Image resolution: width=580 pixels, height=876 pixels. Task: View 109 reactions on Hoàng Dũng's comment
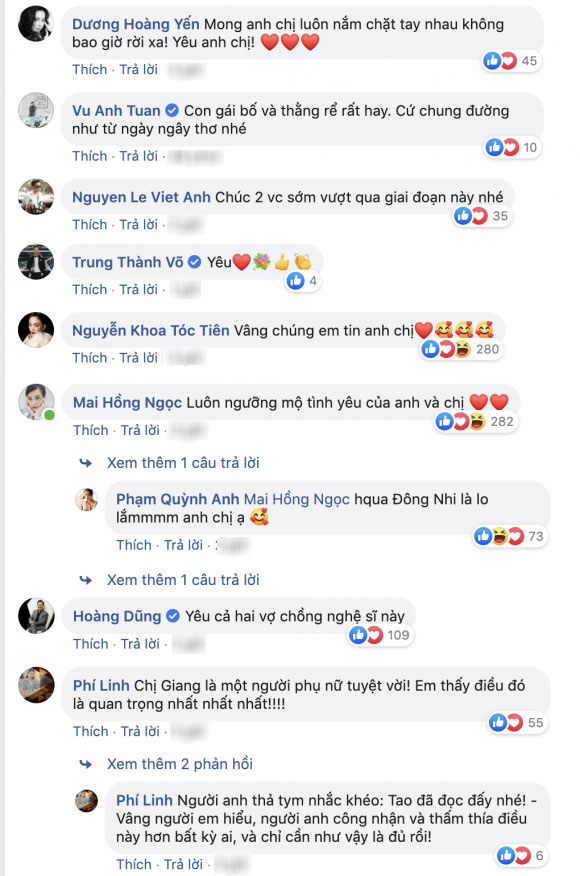click(x=381, y=635)
